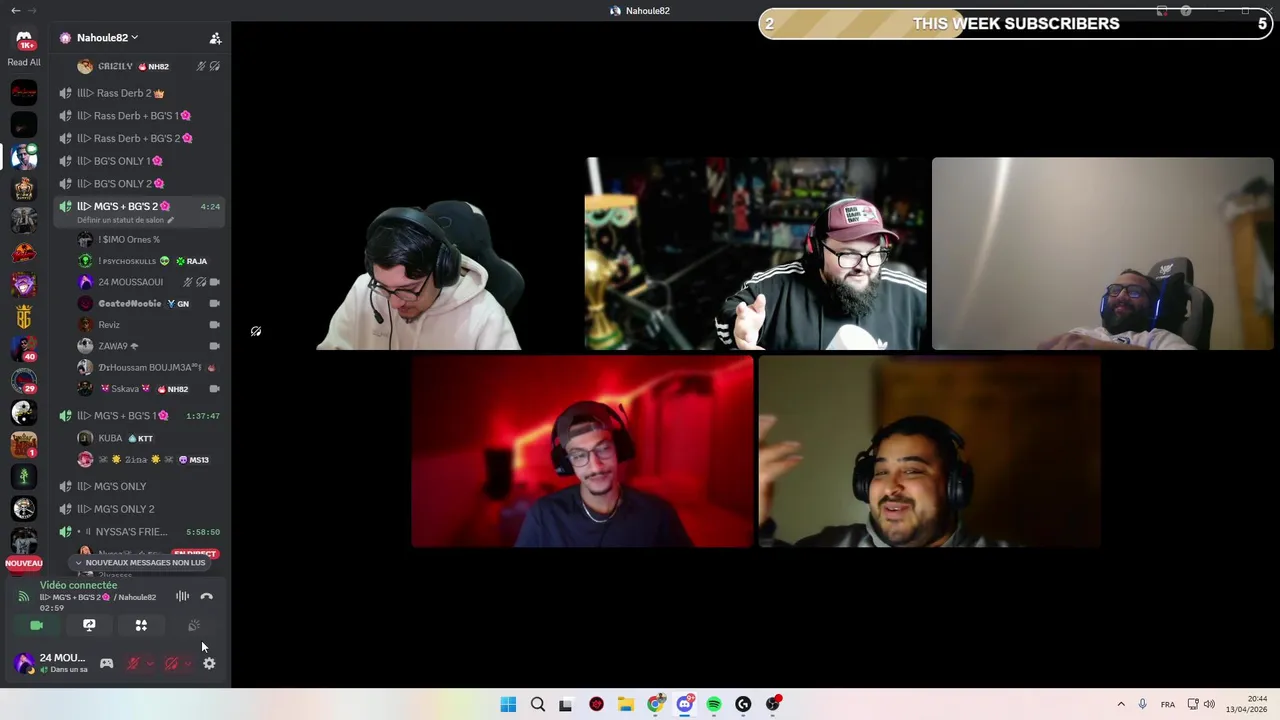Open the invite members icon next to Nahoule82
The width and height of the screenshot is (1280, 720).
[215, 38]
